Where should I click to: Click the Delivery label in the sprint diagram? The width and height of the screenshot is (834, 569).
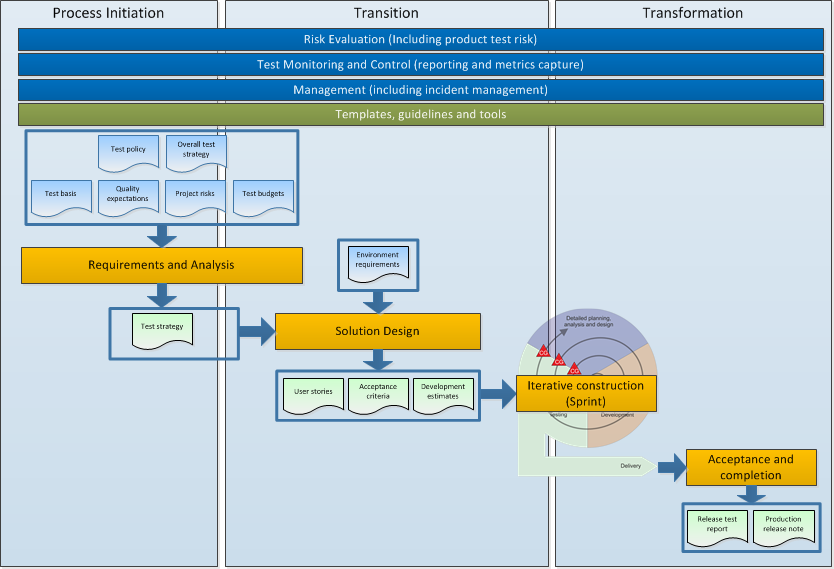point(631,466)
